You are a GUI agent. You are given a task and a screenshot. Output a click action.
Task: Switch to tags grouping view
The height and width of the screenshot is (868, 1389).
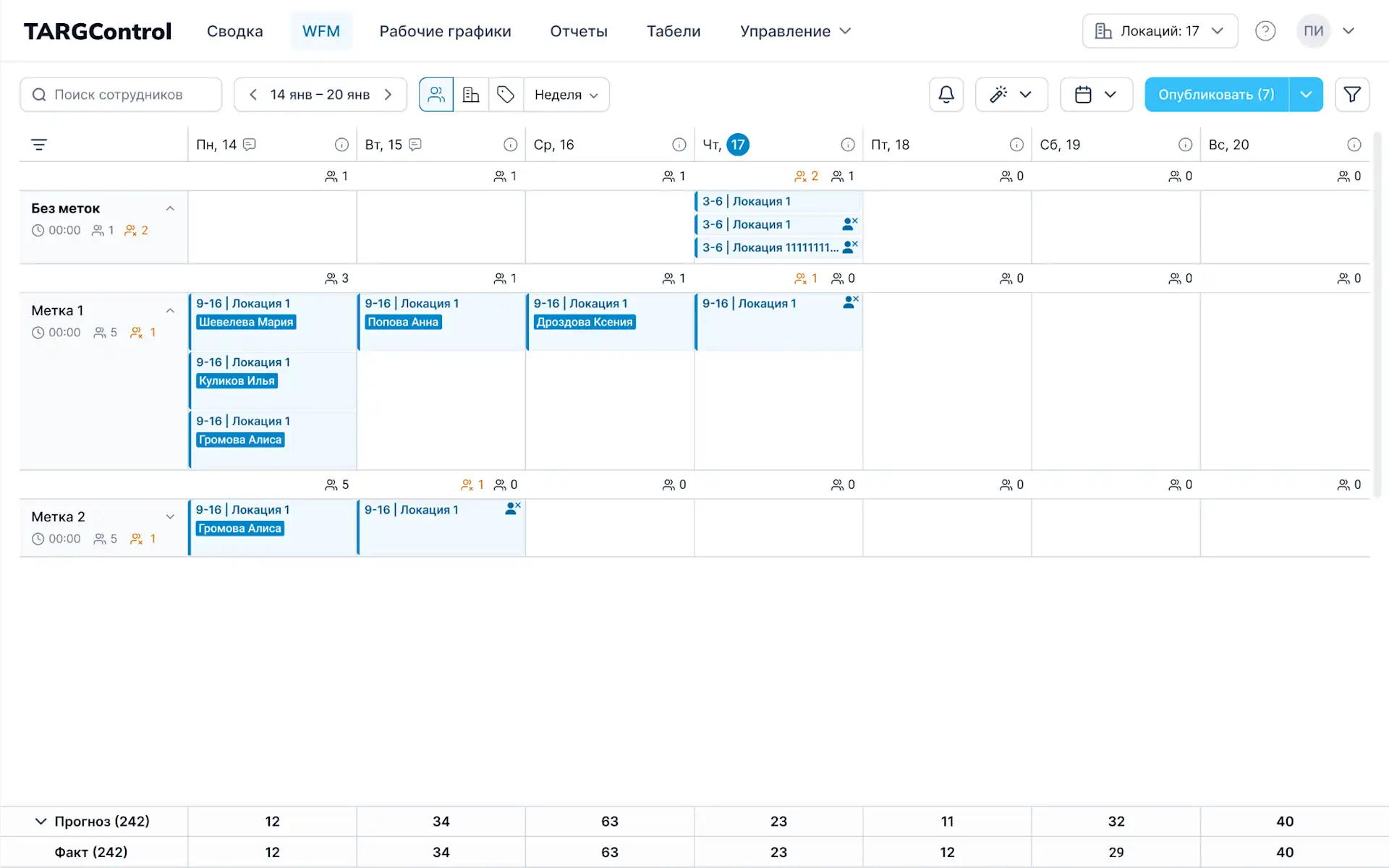(x=506, y=95)
